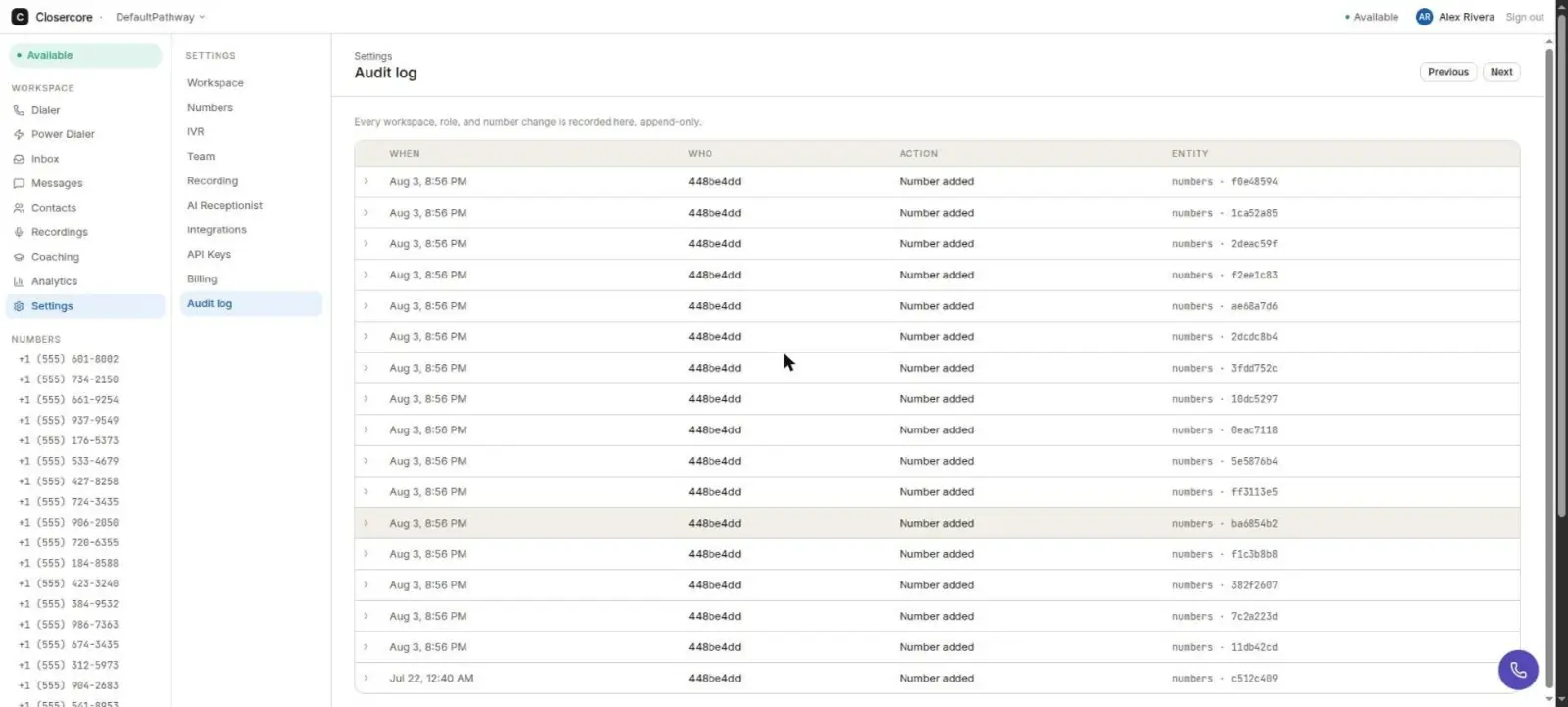Image resolution: width=1568 pixels, height=707 pixels.
Task: Click the Closercore logo icon
Action: point(20,17)
